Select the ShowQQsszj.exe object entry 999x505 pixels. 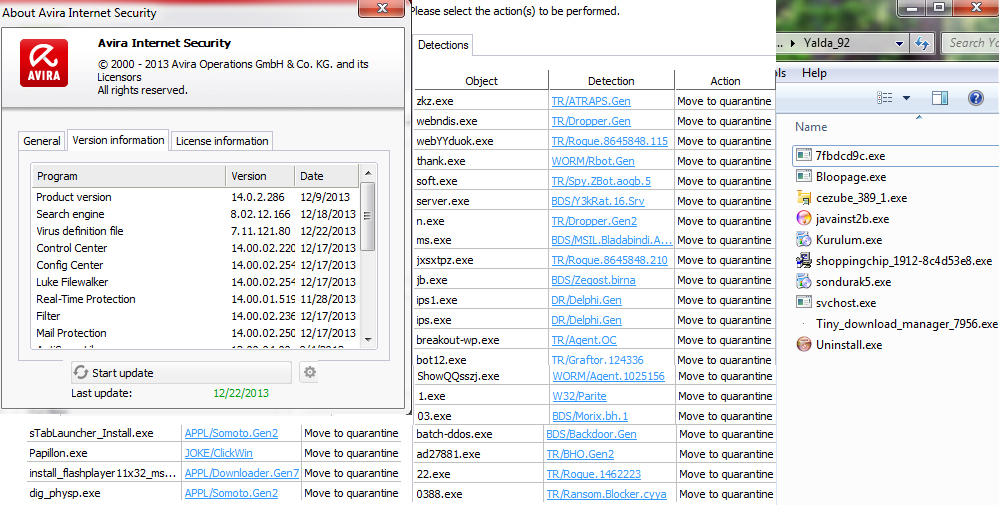458,376
